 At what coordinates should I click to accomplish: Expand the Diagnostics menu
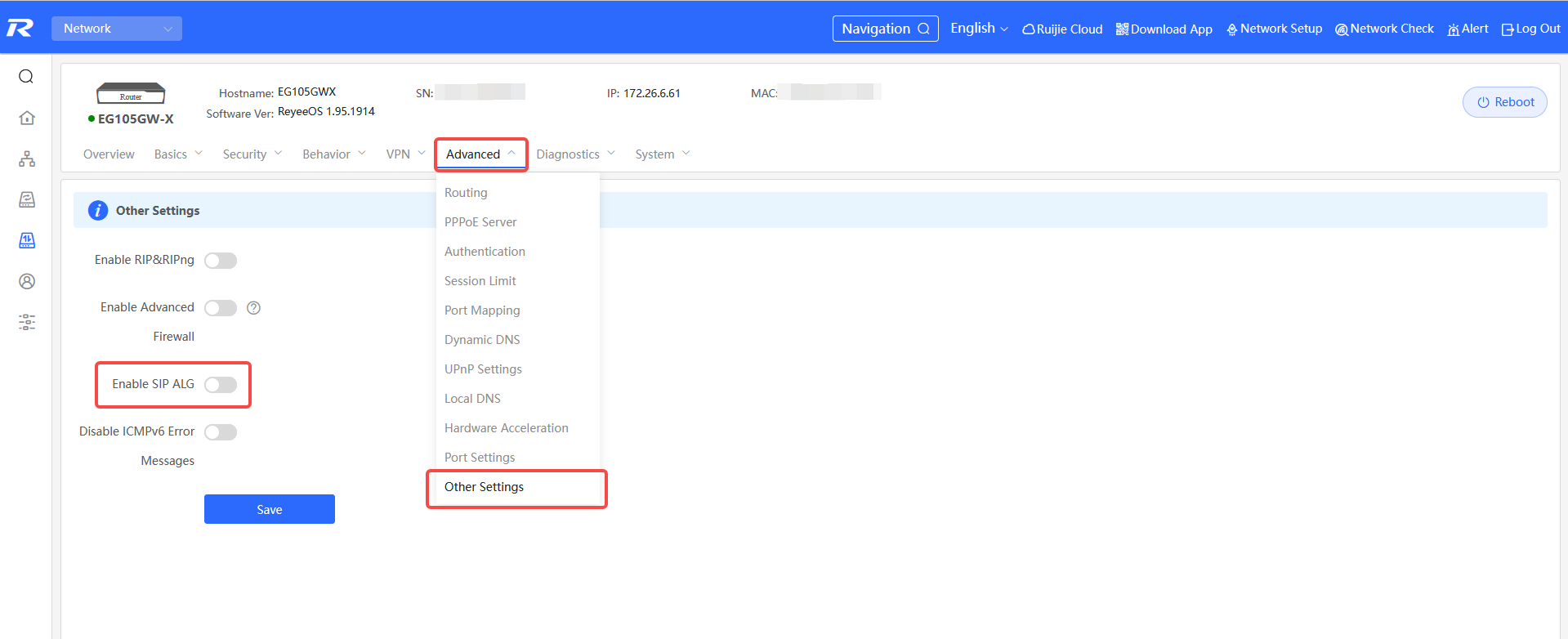576,154
